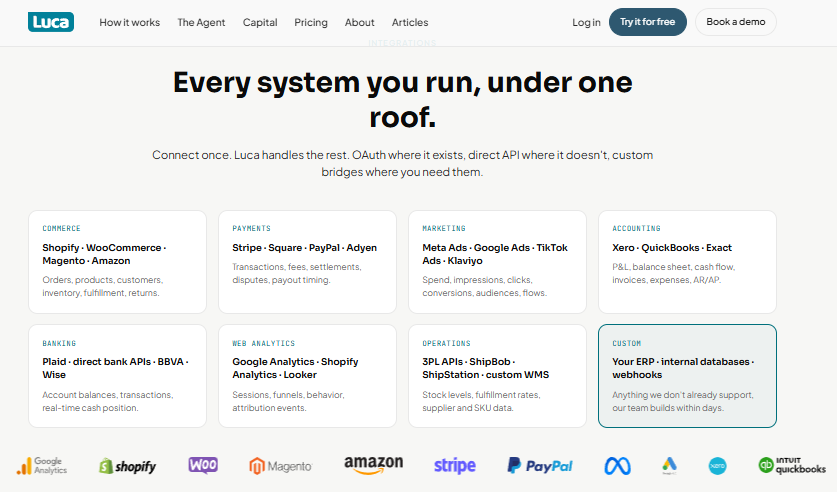The height and width of the screenshot is (492, 837).
Task: Click the Meta infinity logo
Action: [617, 466]
